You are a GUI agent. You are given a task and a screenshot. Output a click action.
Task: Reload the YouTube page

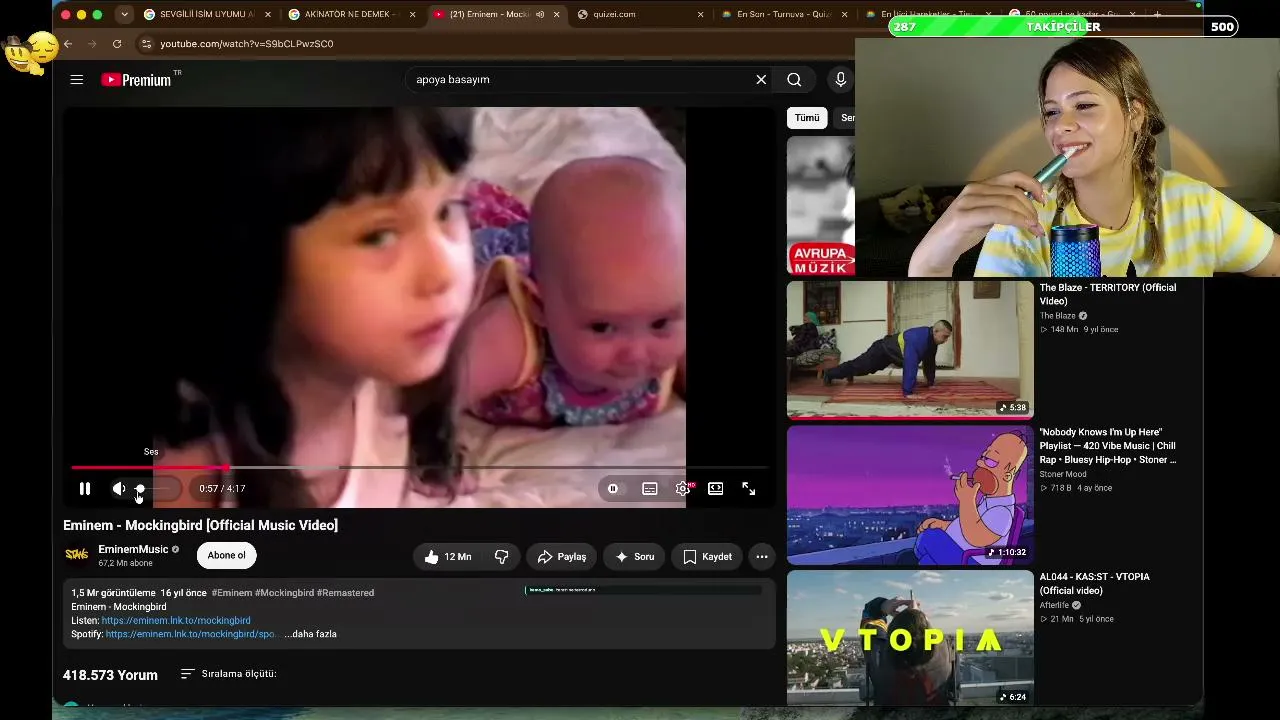(x=117, y=44)
